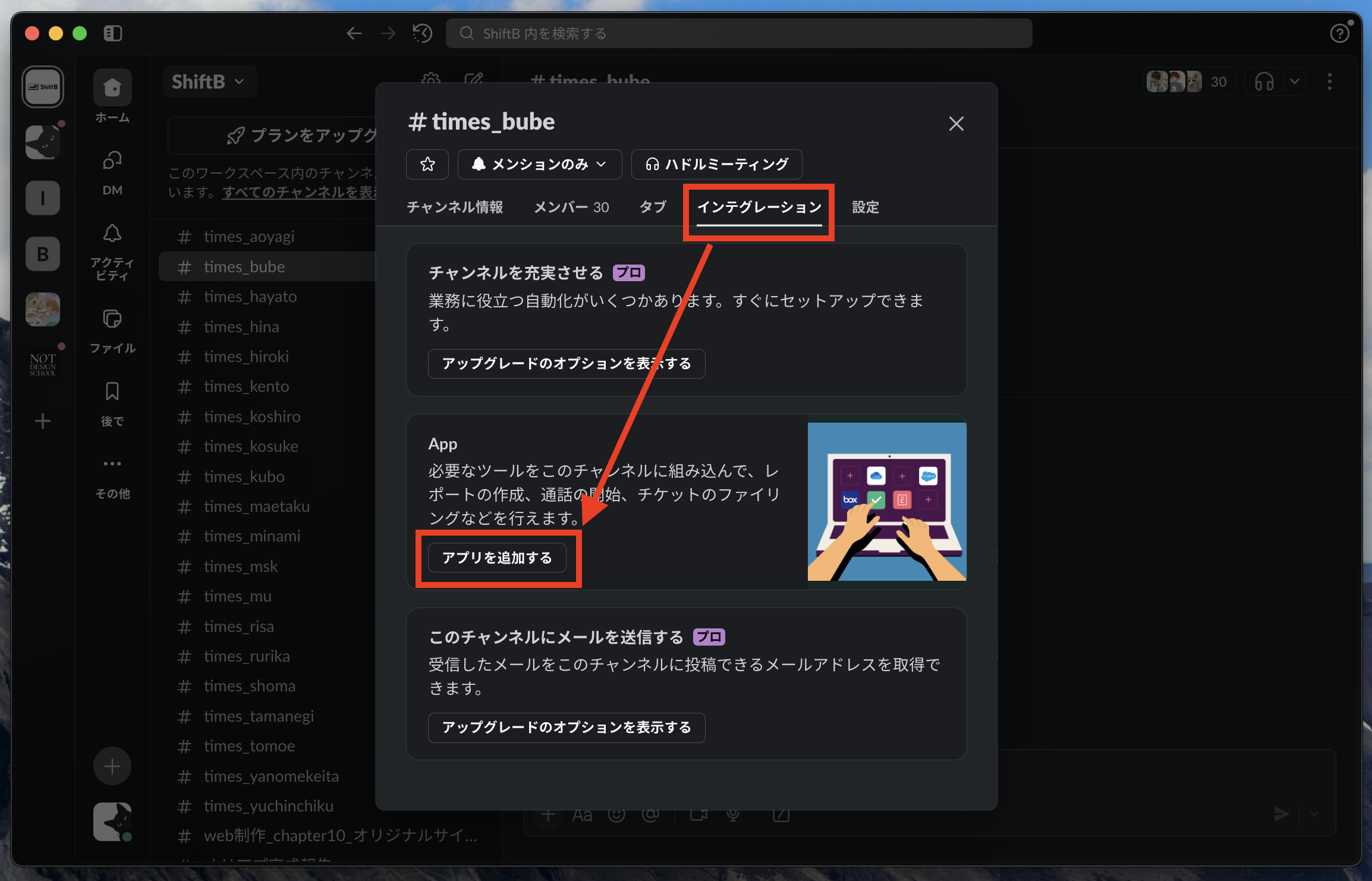The width and height of the screenshot is (1372, 881).
Task: Switch to the チャンネル情報 tab
Action: tap(455, 207)
